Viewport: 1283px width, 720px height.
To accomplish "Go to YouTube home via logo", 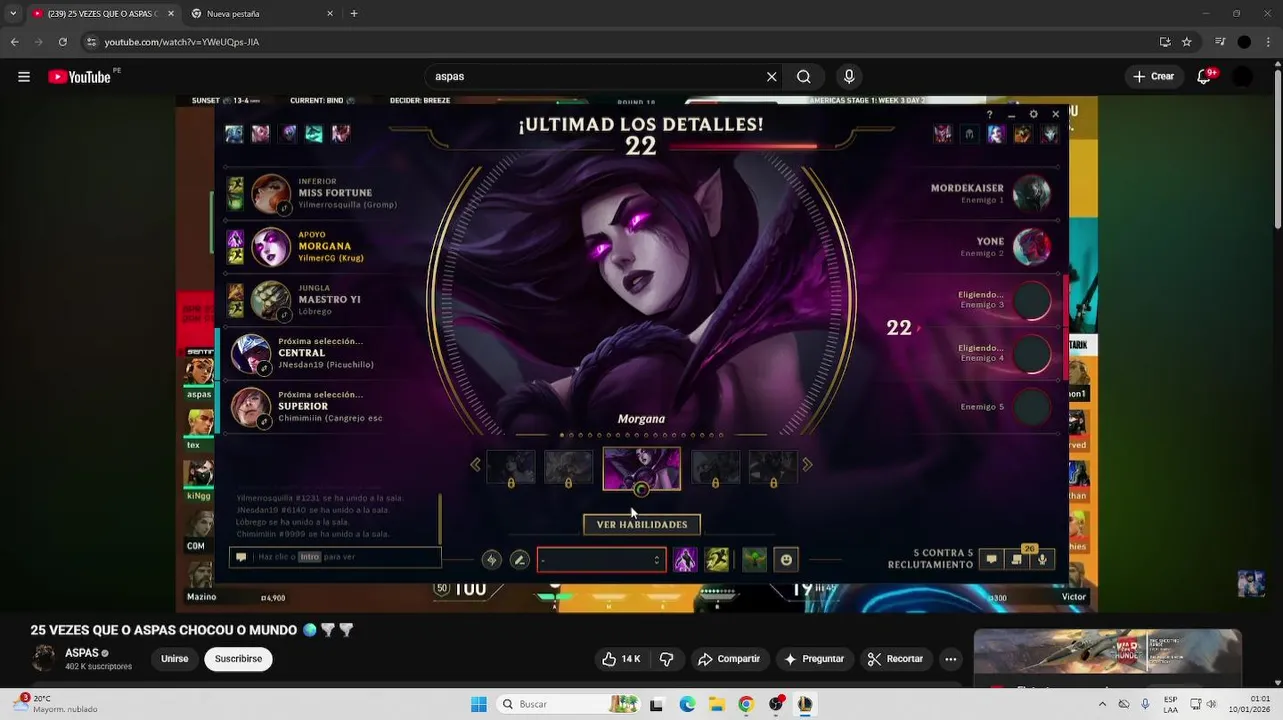I will click(x=80, y=77).
